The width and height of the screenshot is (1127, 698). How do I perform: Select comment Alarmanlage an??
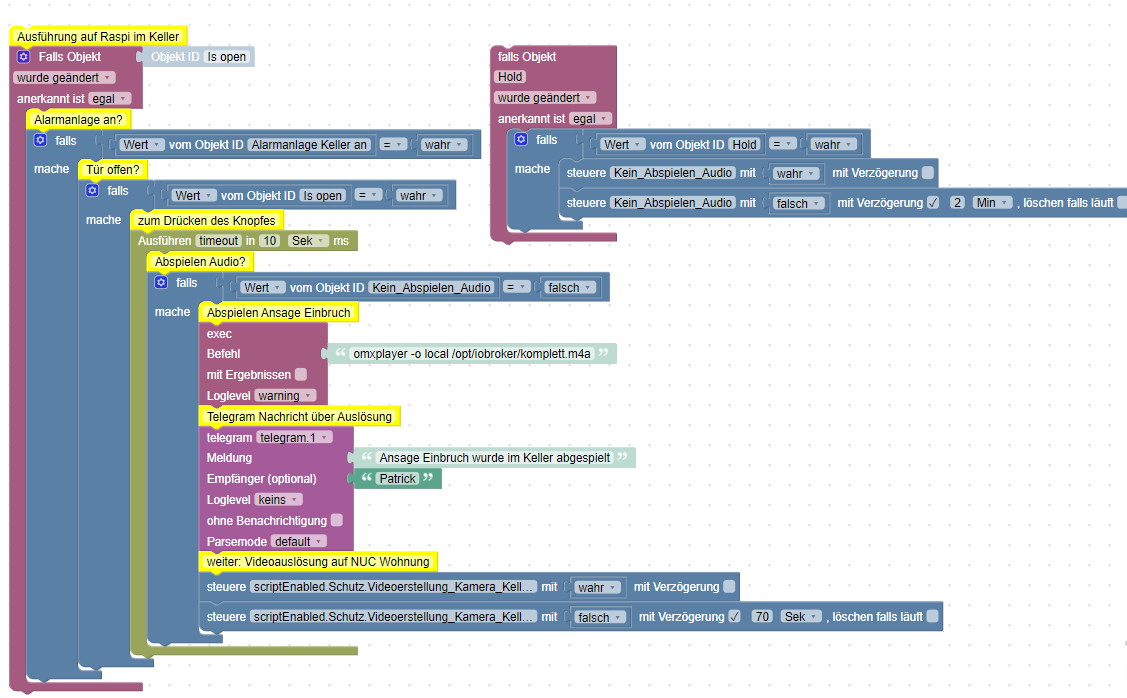(x=78, y=119)
